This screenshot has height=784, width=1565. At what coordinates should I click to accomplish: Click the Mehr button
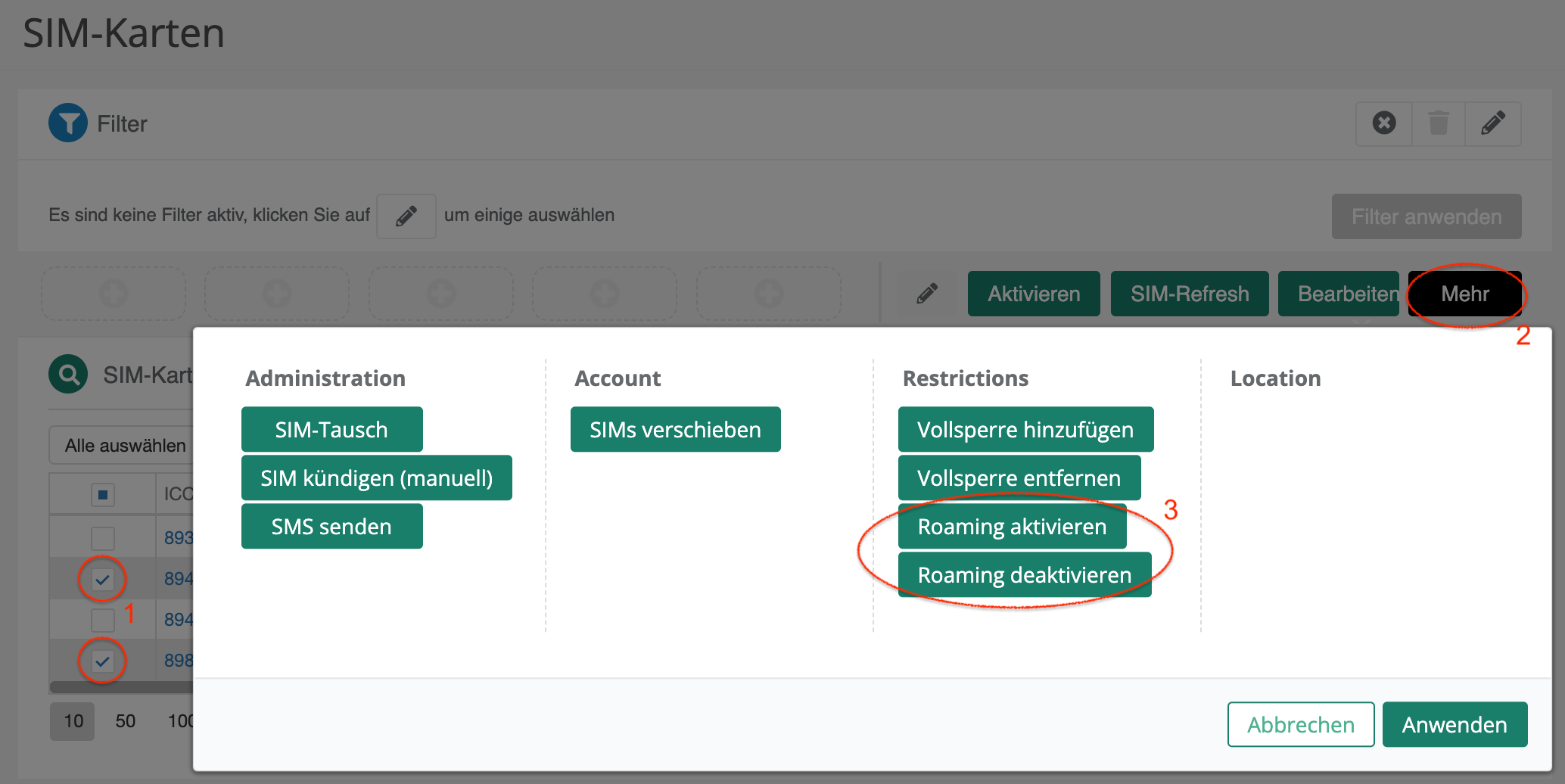[x=1465, y=294]
